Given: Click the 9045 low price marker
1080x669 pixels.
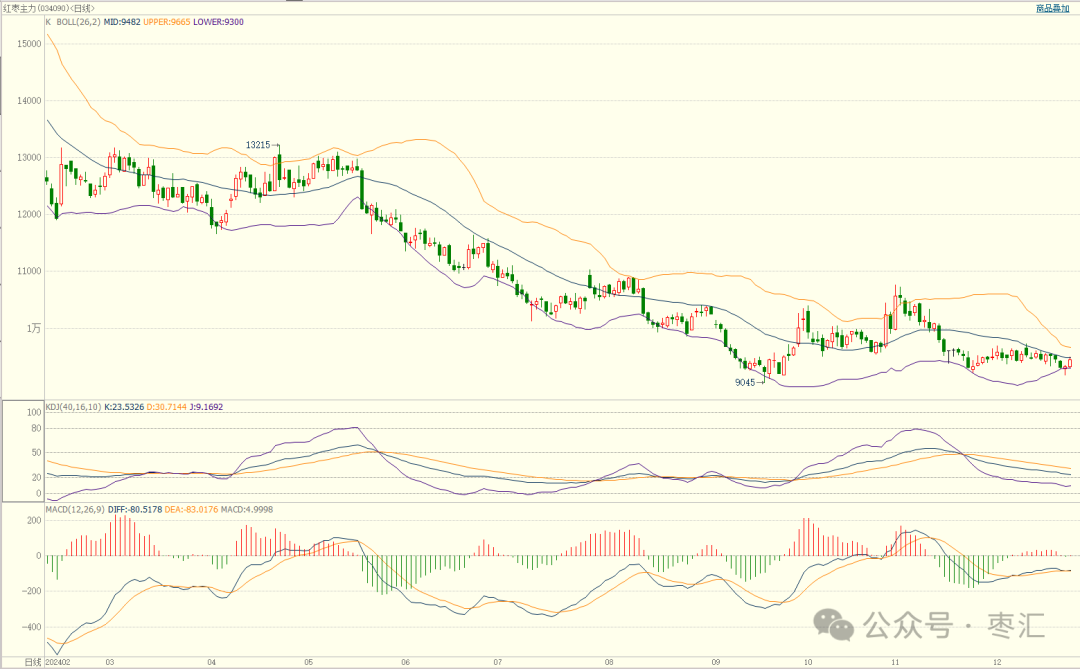Looking at the screenshot, I should coord(746,382).
